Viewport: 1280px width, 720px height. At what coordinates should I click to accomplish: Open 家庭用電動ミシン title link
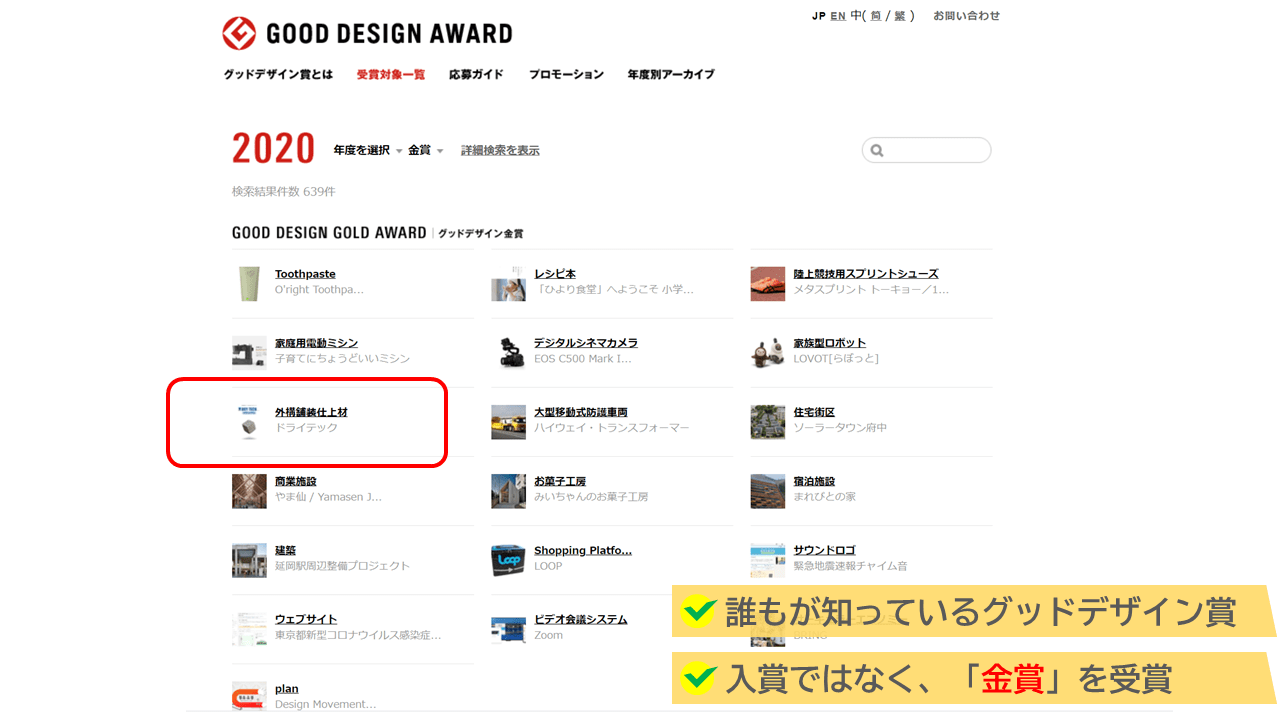tap(316, 343)
